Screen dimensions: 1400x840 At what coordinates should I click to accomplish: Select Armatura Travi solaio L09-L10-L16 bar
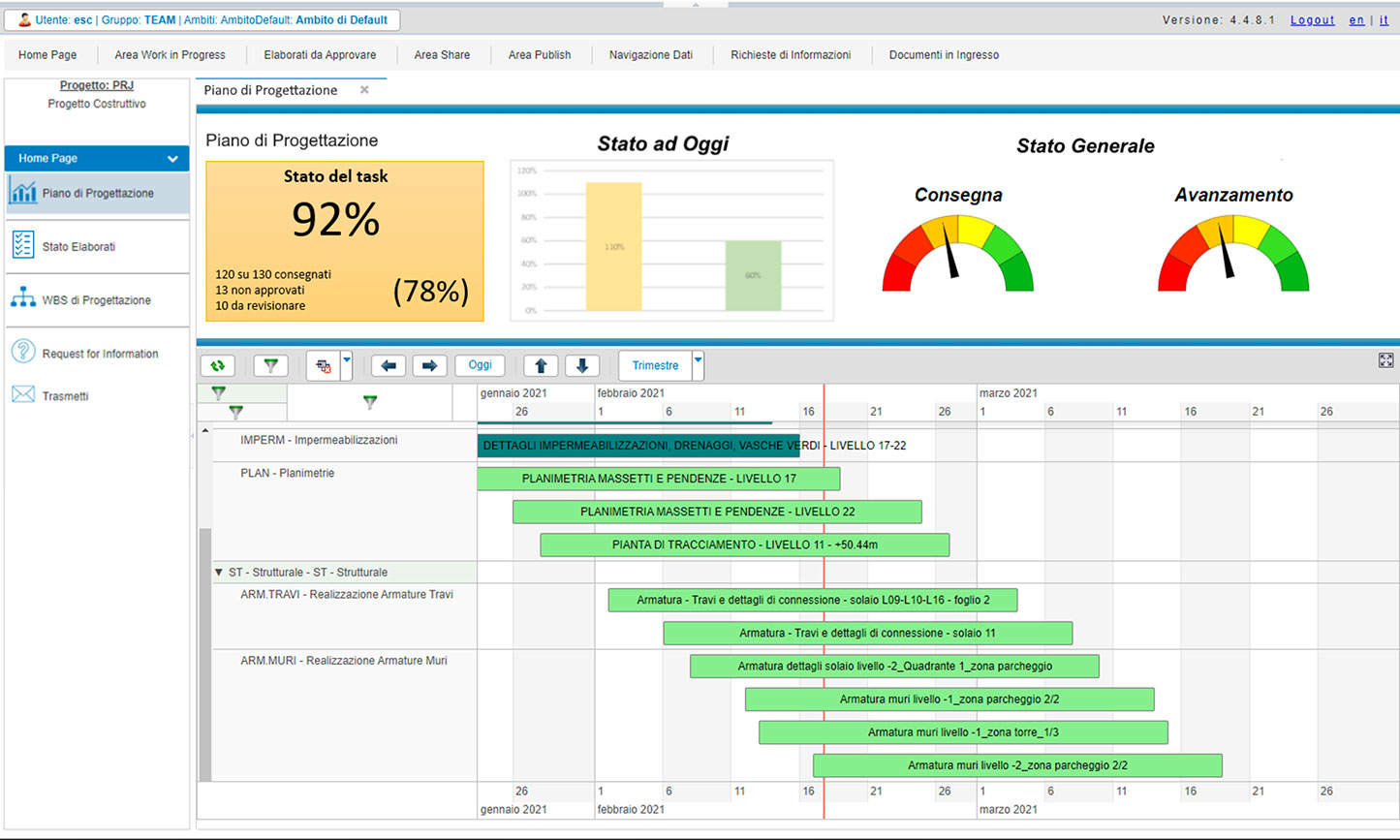point(813,600)
